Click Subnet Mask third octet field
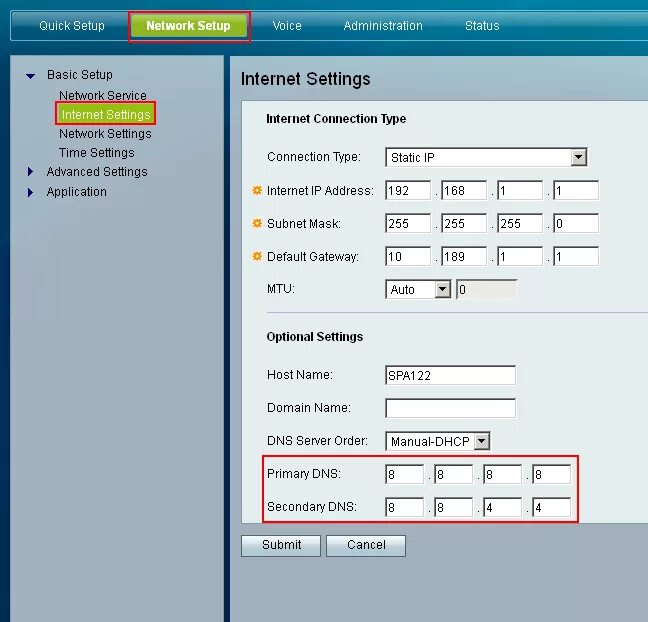The width and height of the screenshot is (648, 622). pyautogui.click(x=520, y=223)
